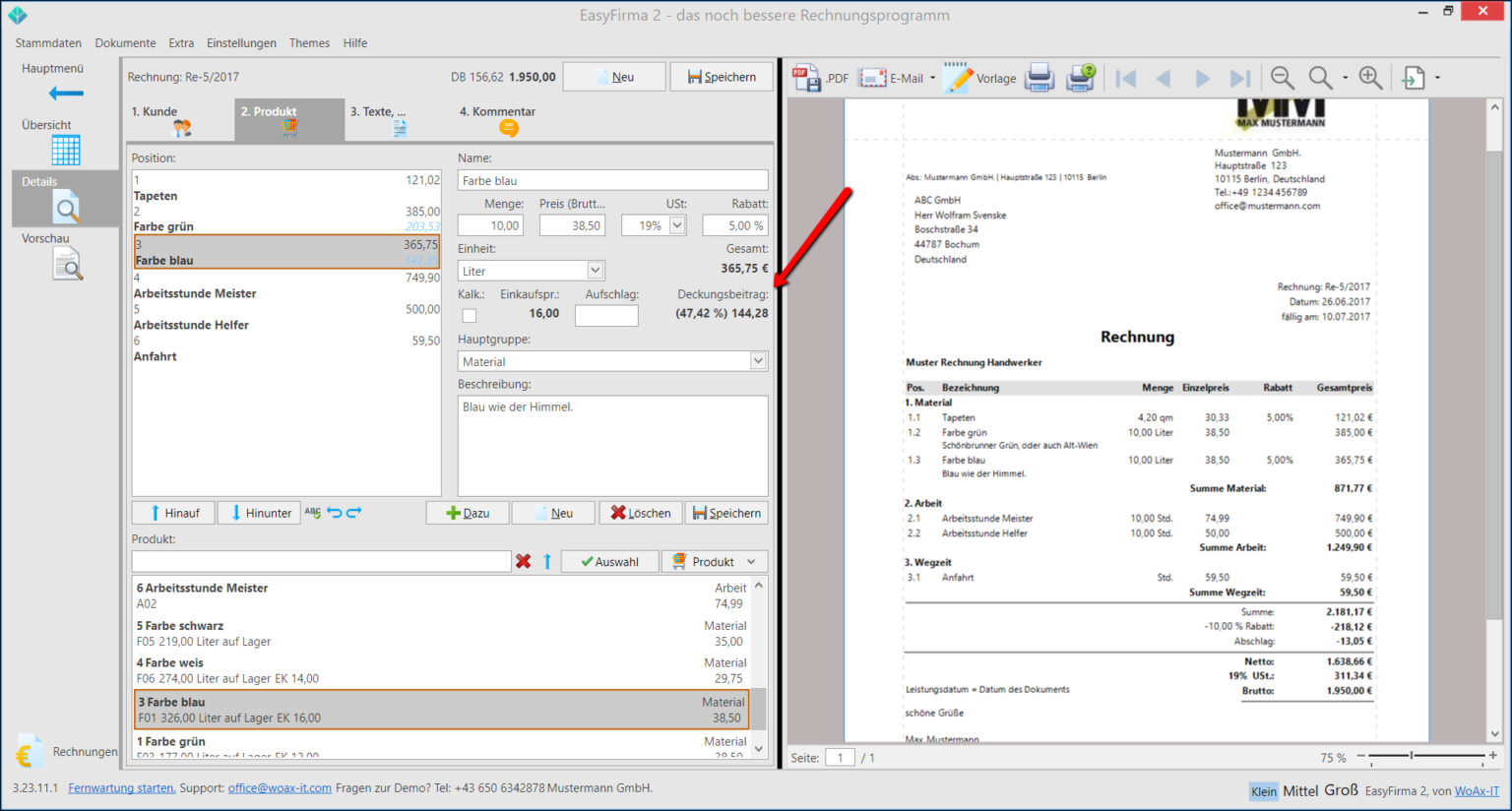The image size is (1512, 811).
Task: Click EasyFirma diamond logo in title bar
Action: (18, 15)
